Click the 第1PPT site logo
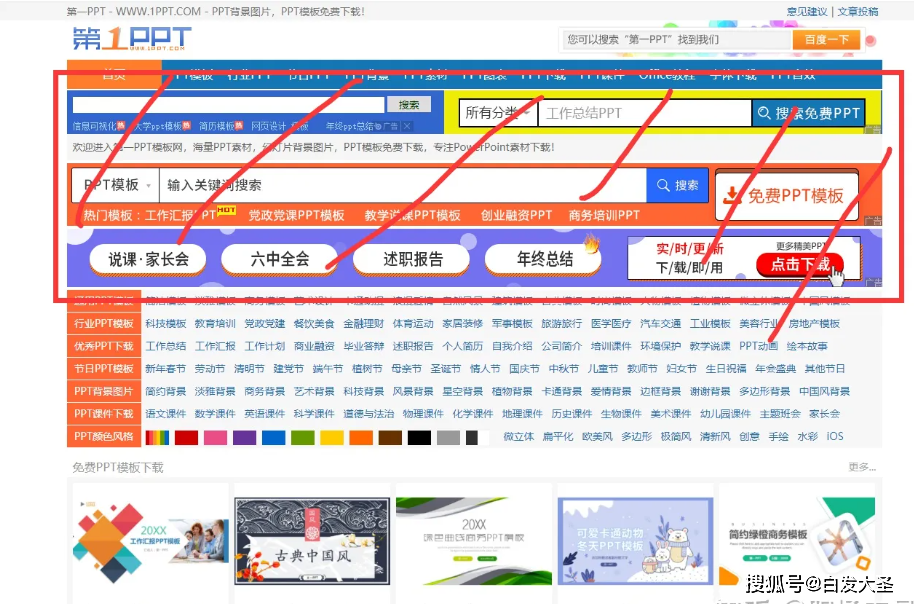914x604 pixels. pos(131,40)
